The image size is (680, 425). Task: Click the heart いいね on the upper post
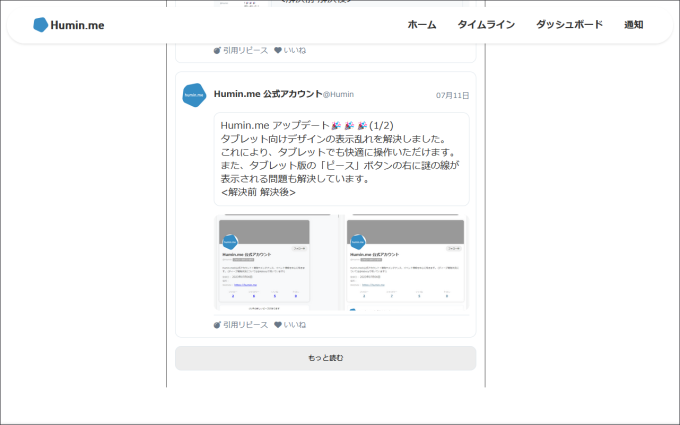[x=290, y=50]
